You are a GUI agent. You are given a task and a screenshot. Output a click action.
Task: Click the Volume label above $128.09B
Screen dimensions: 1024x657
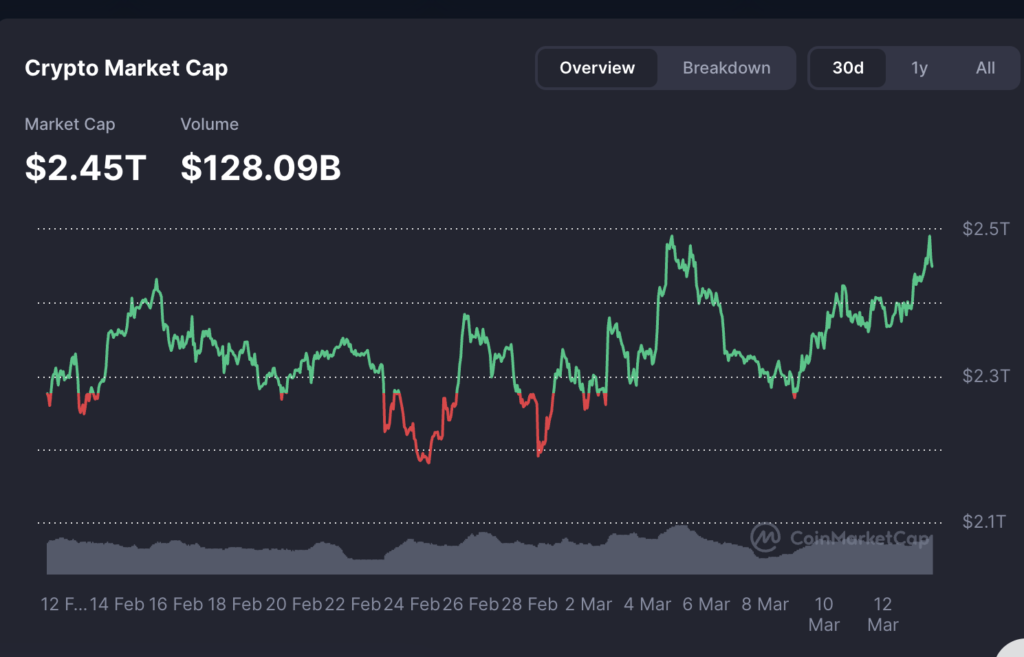pos(209,124)
